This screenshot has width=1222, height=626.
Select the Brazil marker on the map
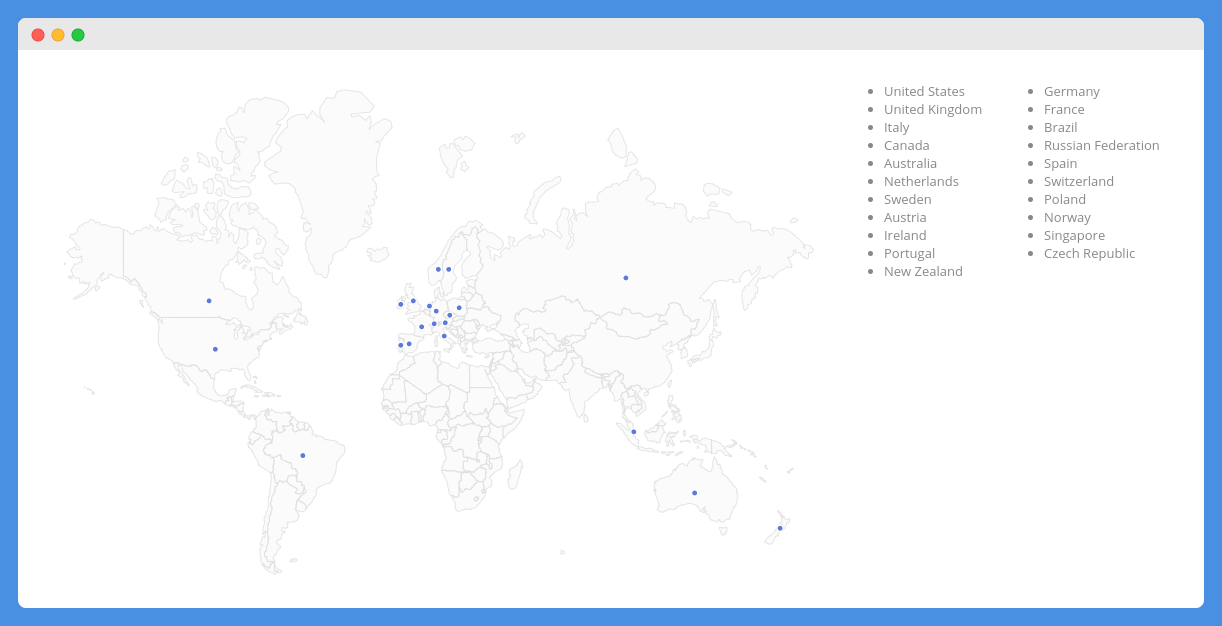click(x=303, y=456)
